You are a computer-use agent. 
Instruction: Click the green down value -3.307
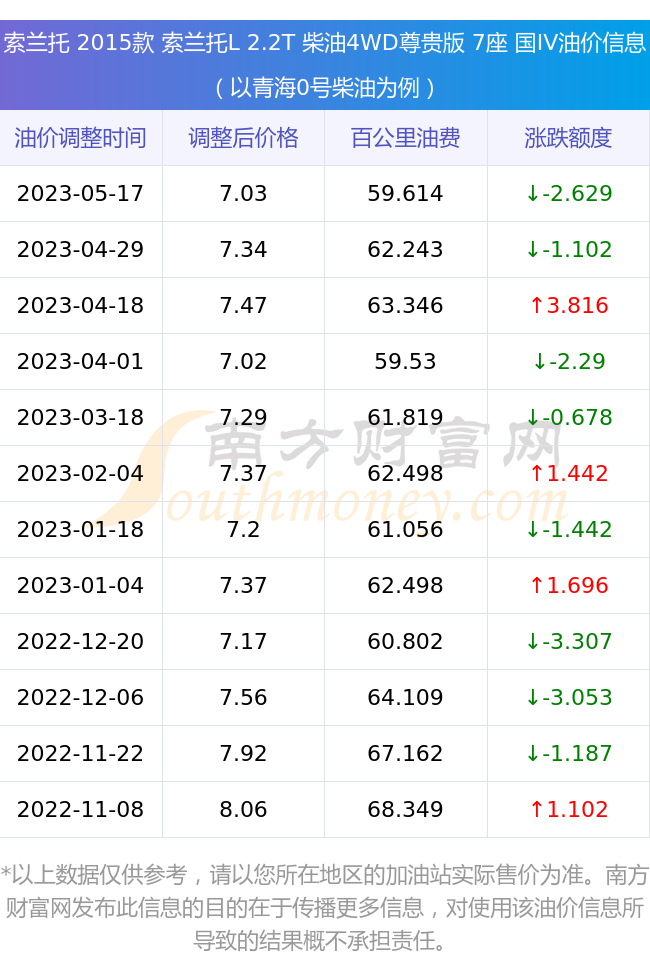click(x=569, y=641)
